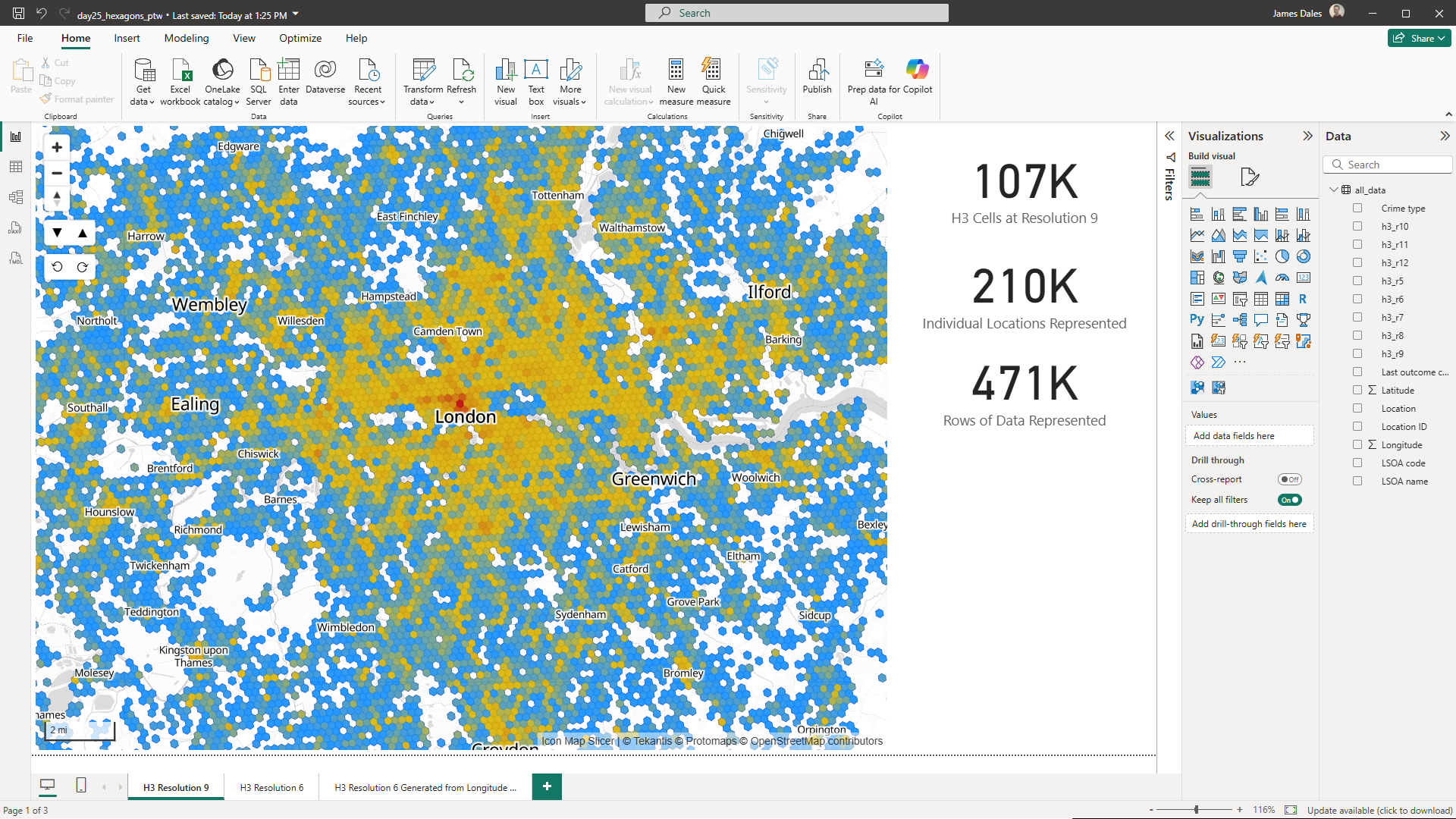The image size is (1456, 819).
Task: Check the Crime type field checkbox
Action: pyautogui.click(x=1357, y=208)
